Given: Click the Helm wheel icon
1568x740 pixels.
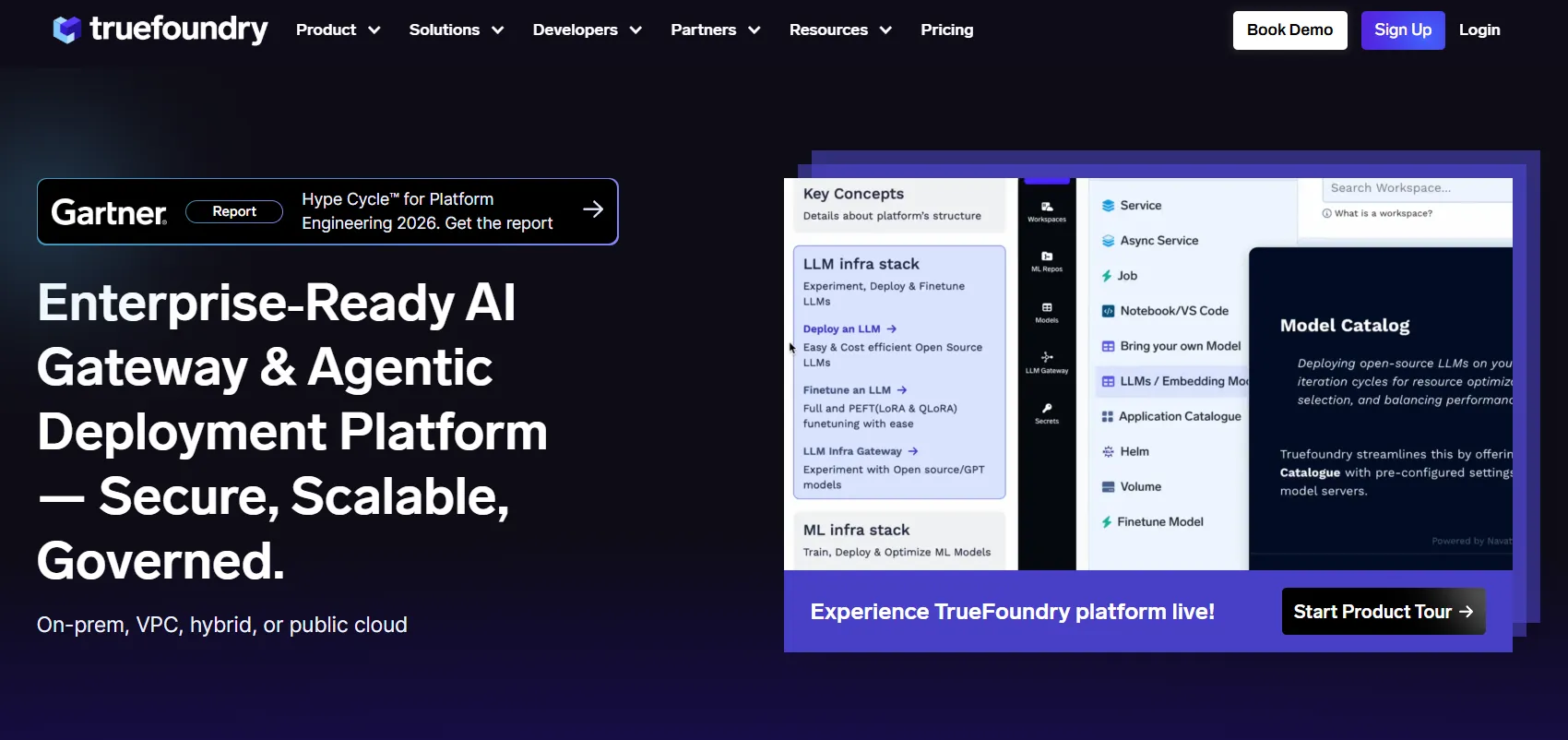Looking at the screenshot, I should click(x=1108, y=451).
